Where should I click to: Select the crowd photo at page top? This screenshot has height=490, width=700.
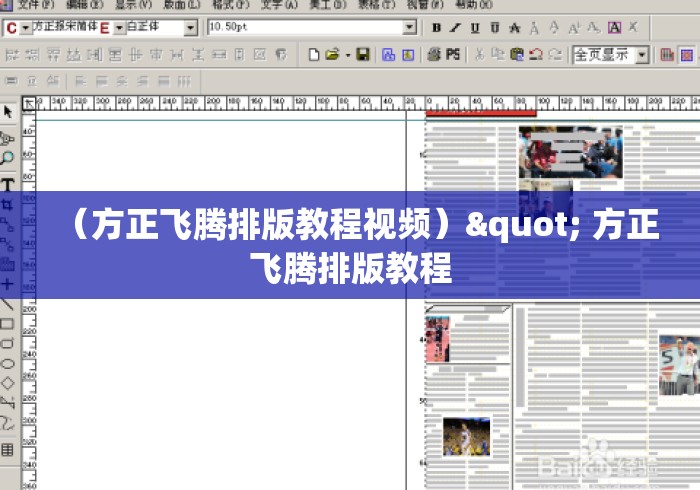571,152
